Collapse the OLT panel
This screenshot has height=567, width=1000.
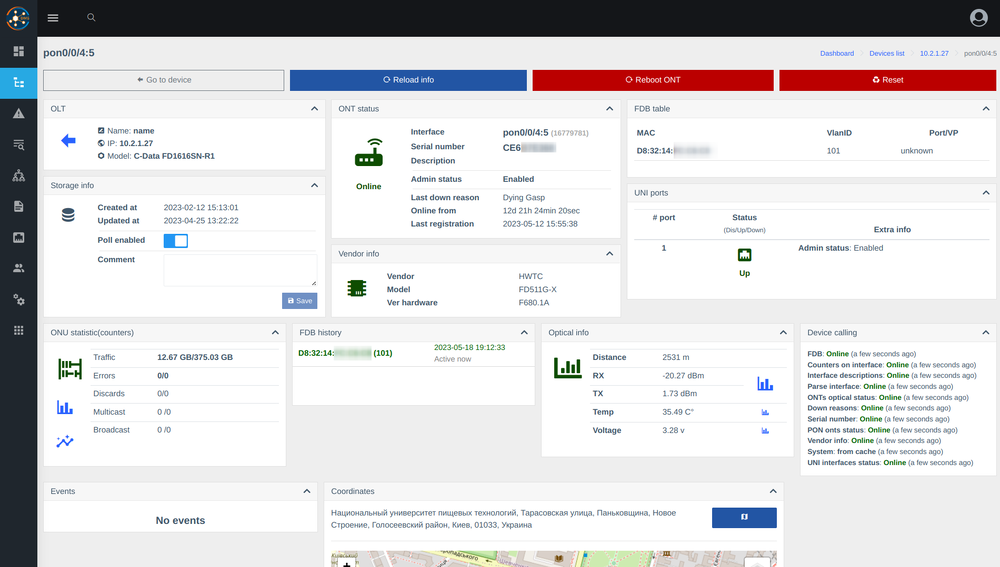click(x=313, y=108)
